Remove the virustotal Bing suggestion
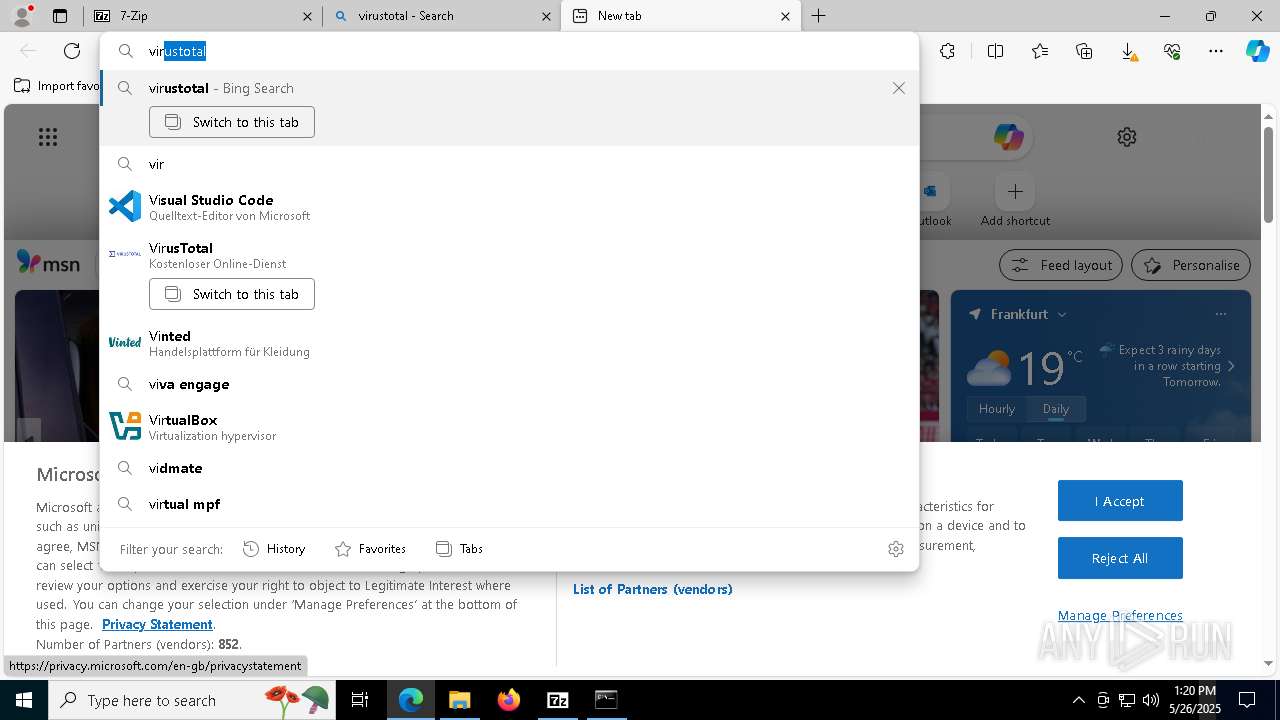 [x=899, y=88]
